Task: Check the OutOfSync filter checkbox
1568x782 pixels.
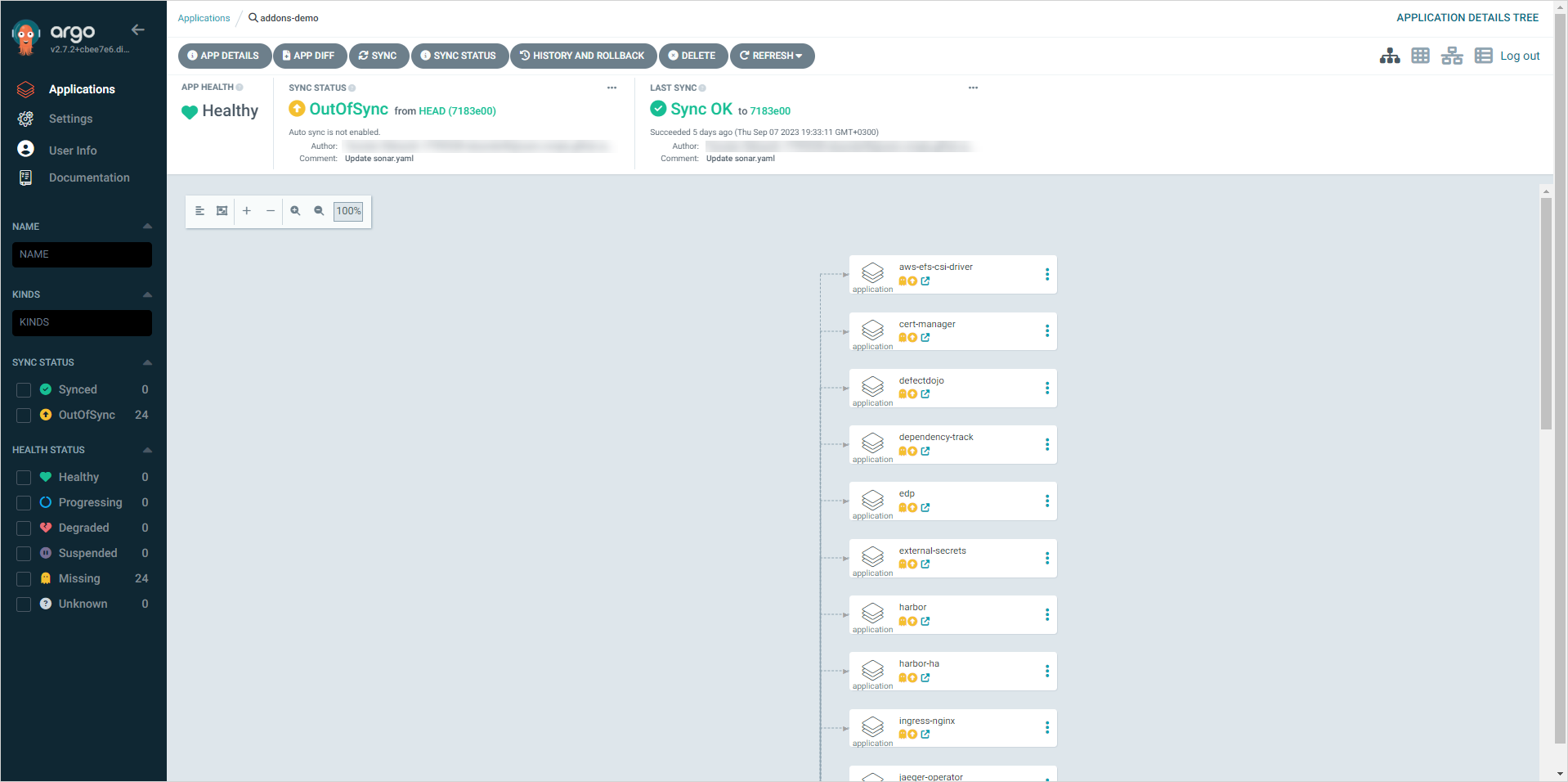Action: coord(24,416)
